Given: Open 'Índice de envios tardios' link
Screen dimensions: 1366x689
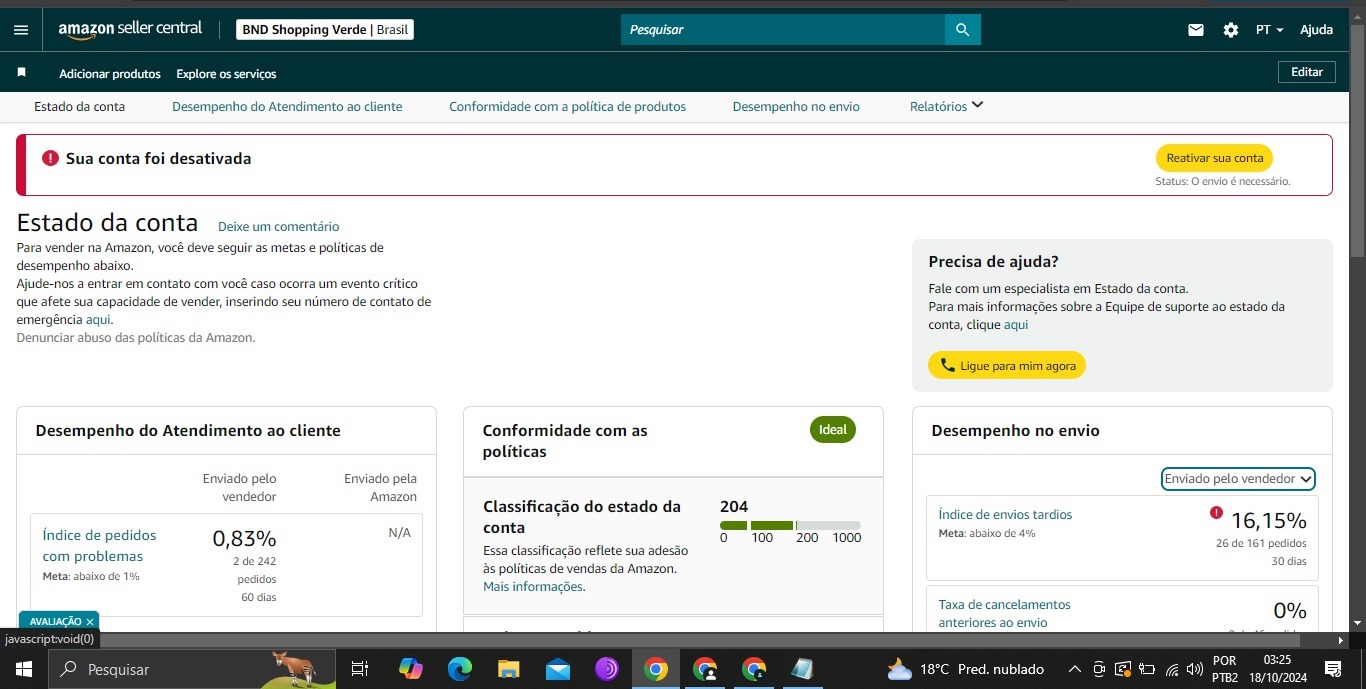Looking at the screenshot, I should [1005, 515].
